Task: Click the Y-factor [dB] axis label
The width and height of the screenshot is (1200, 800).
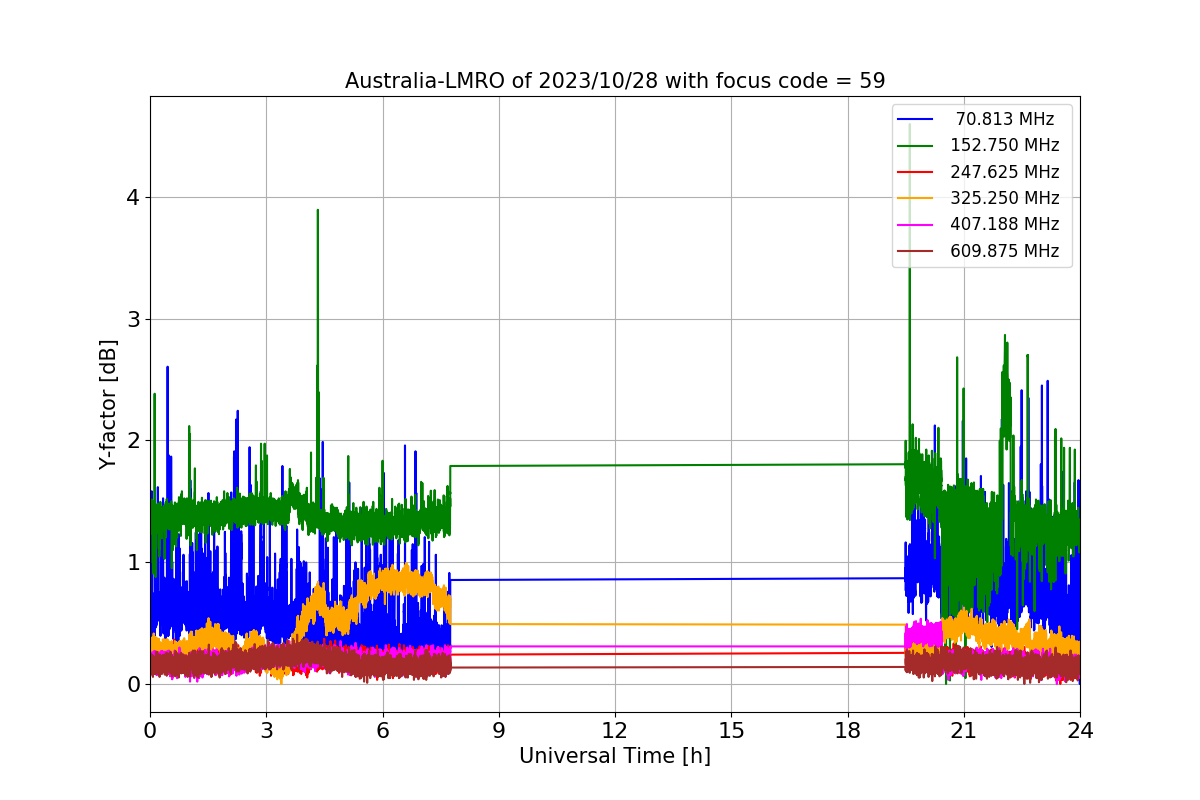Action: pos(108,404)
